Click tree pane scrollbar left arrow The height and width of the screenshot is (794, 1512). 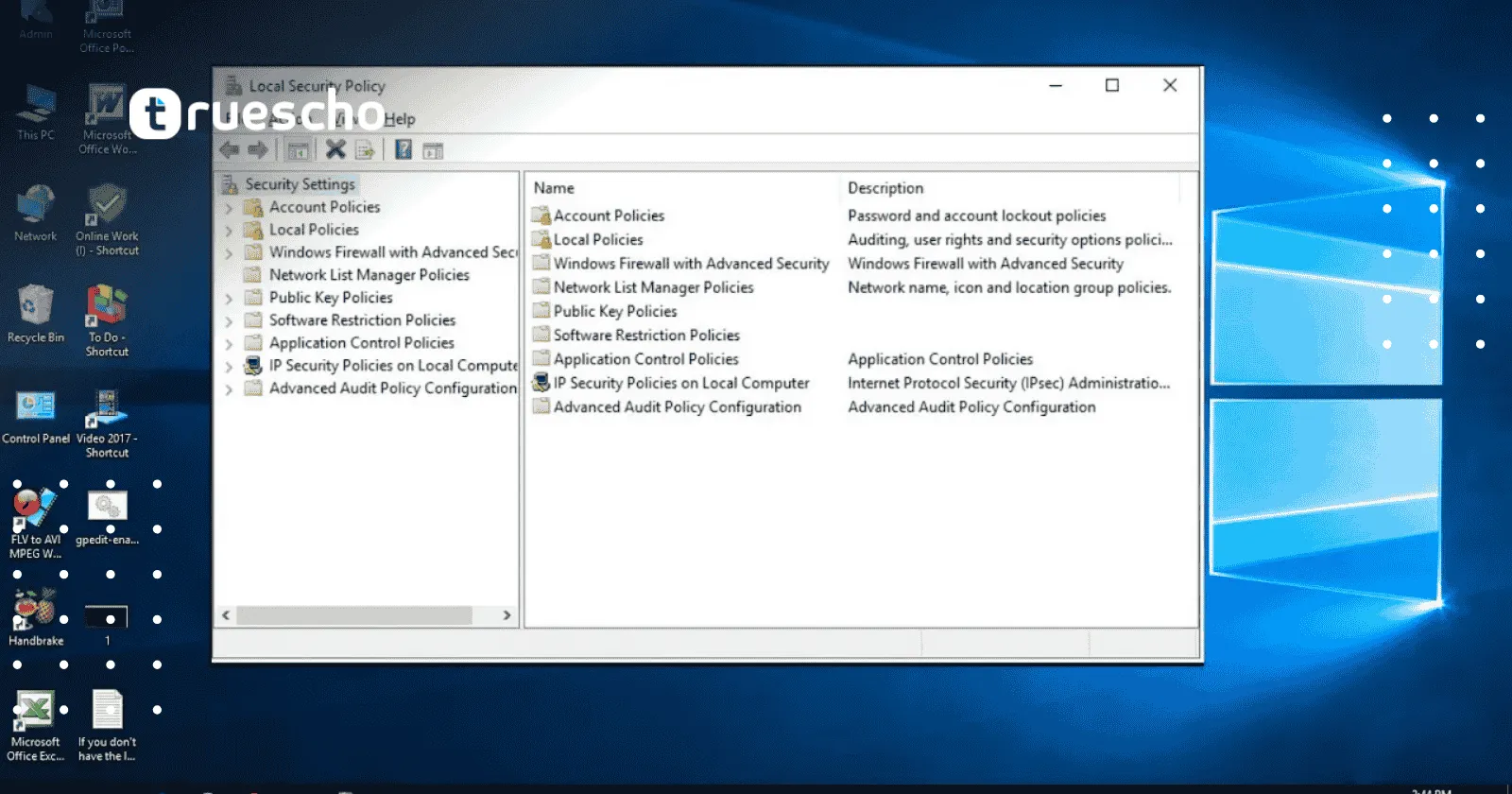point(226,615)
